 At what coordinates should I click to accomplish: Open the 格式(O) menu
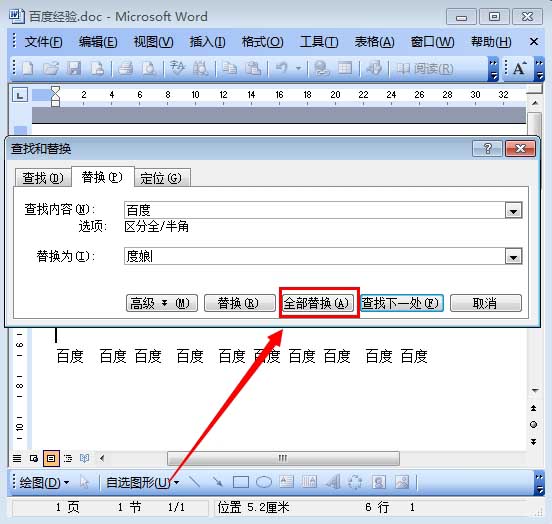click(x=262, y=42)
